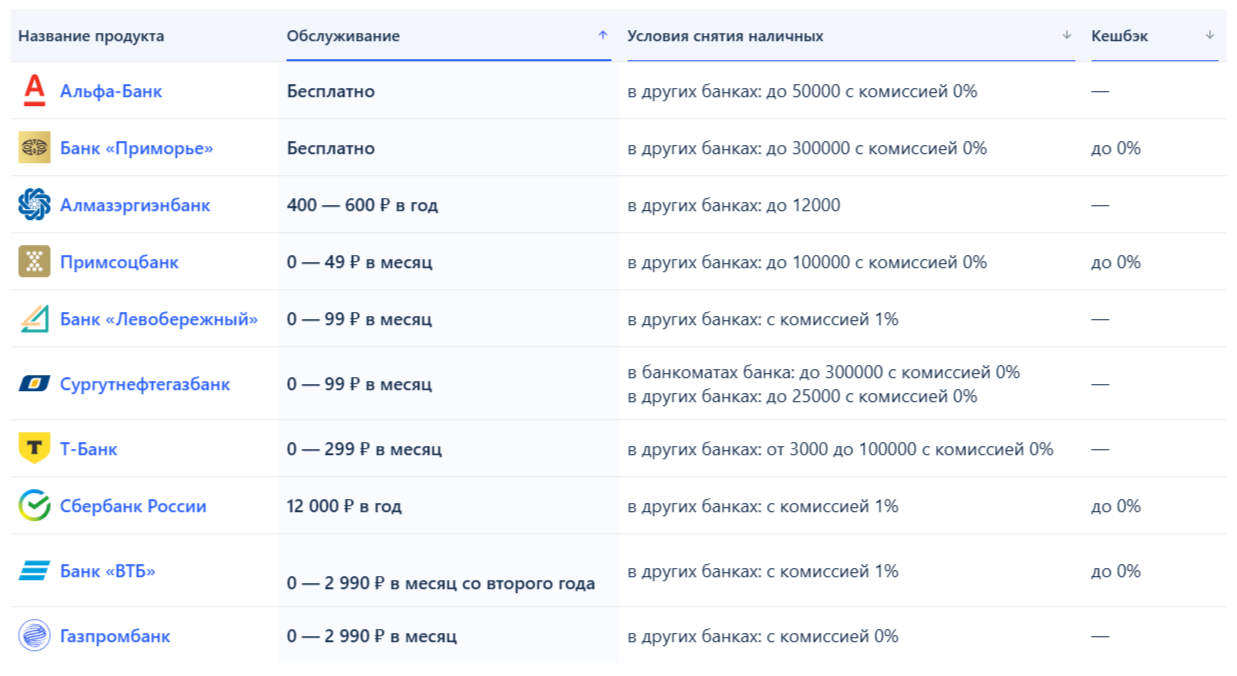Click the Сбербанк России green logo
Screen dimensions: 1237x676
[34, 506]
